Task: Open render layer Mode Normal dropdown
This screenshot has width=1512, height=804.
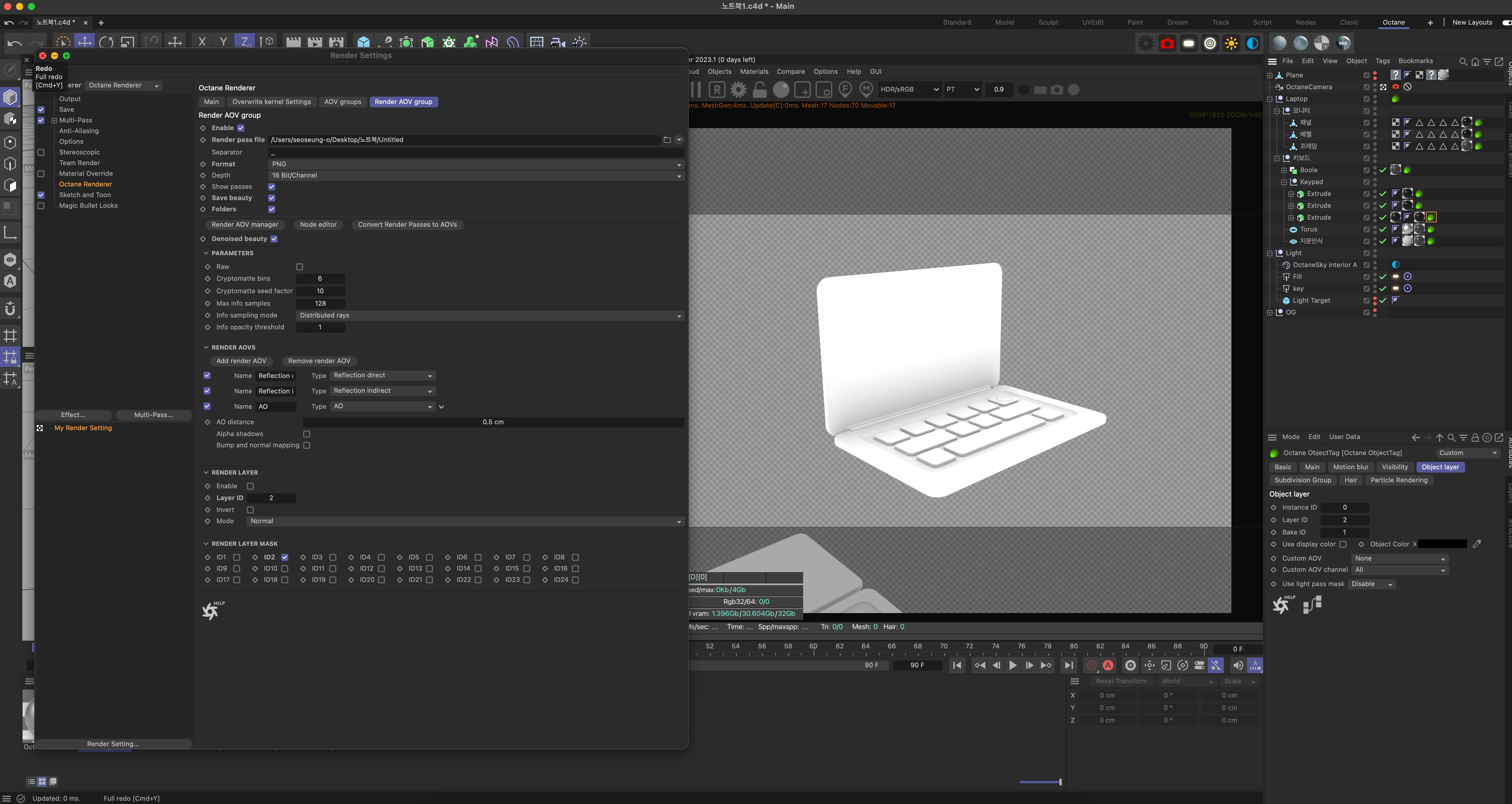Action: 465,521
